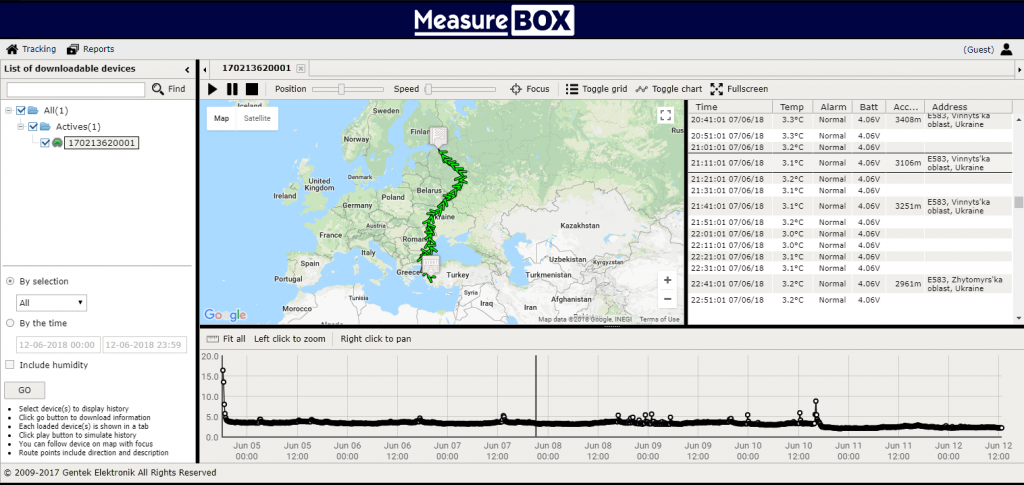Zoom in on the map

tap(667, 280)
